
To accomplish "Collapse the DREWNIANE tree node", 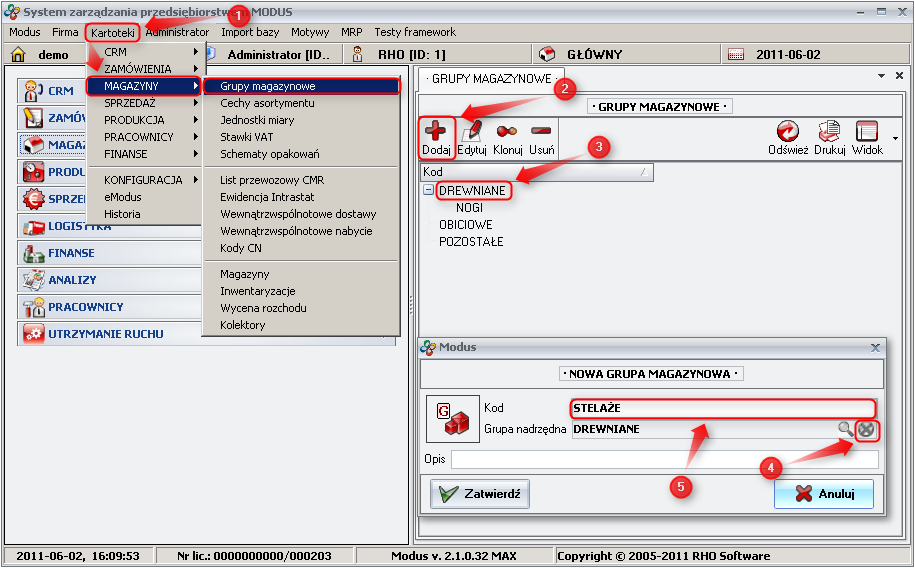I will pos(428,190).
